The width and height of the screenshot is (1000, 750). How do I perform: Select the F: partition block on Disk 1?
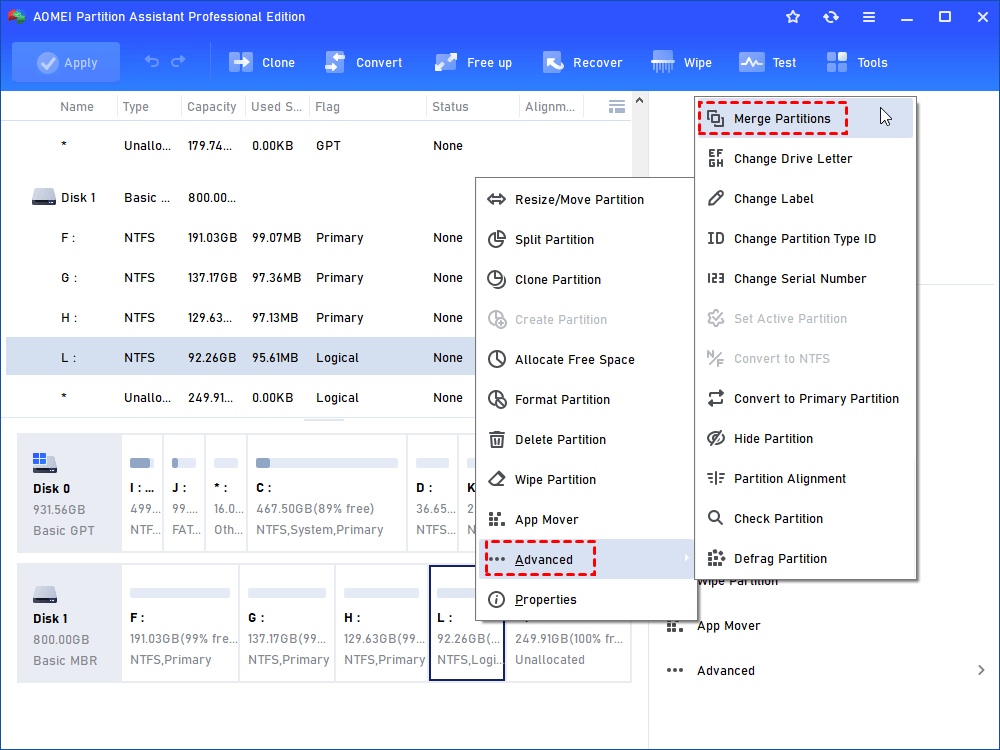click(180, 624)
